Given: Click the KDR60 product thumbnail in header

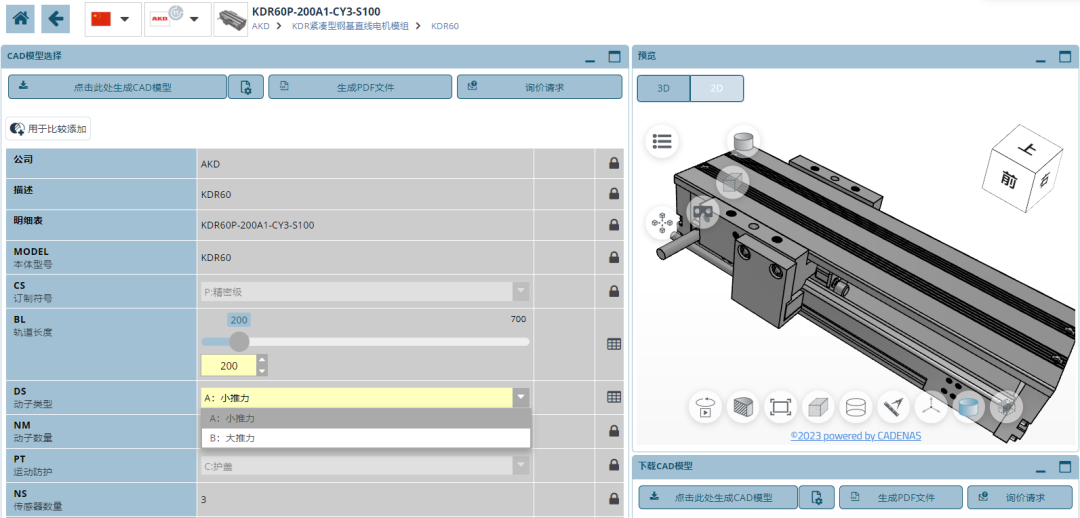Looking at the screenshot, I should [231, 20].
